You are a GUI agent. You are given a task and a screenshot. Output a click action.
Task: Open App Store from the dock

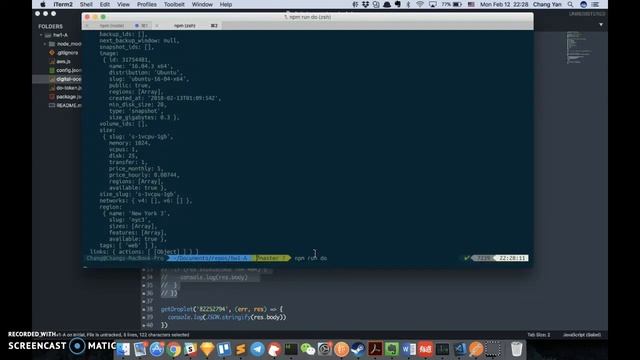coord(157,349)
